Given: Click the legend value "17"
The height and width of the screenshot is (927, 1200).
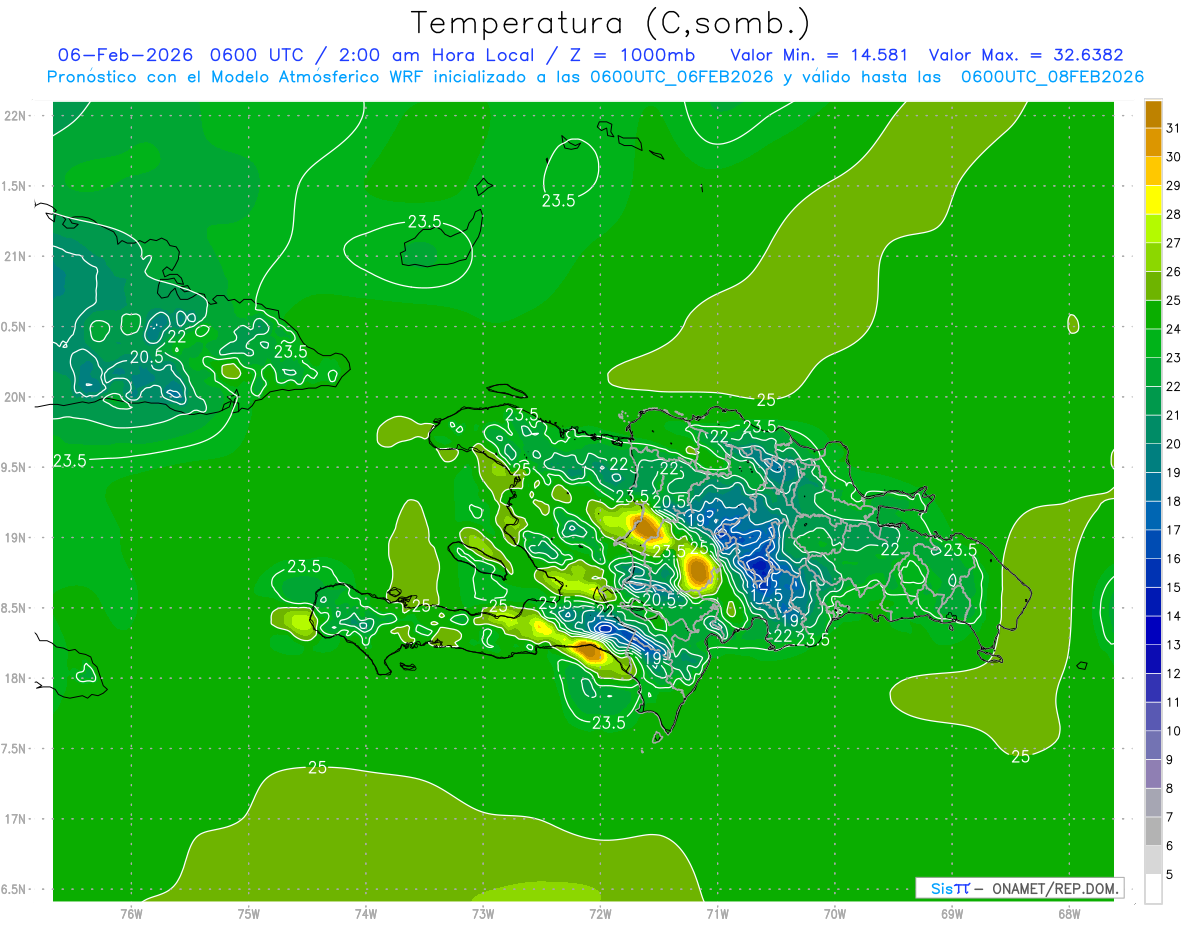Looking at the screenshot, I should coord(1173,530).
